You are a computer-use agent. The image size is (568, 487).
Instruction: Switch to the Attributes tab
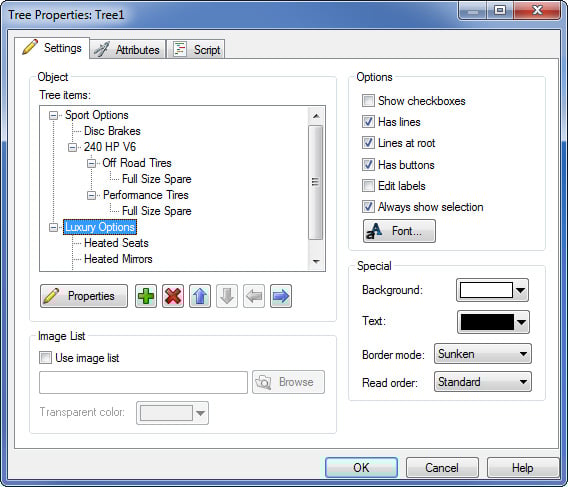click(x=128, y=49)
